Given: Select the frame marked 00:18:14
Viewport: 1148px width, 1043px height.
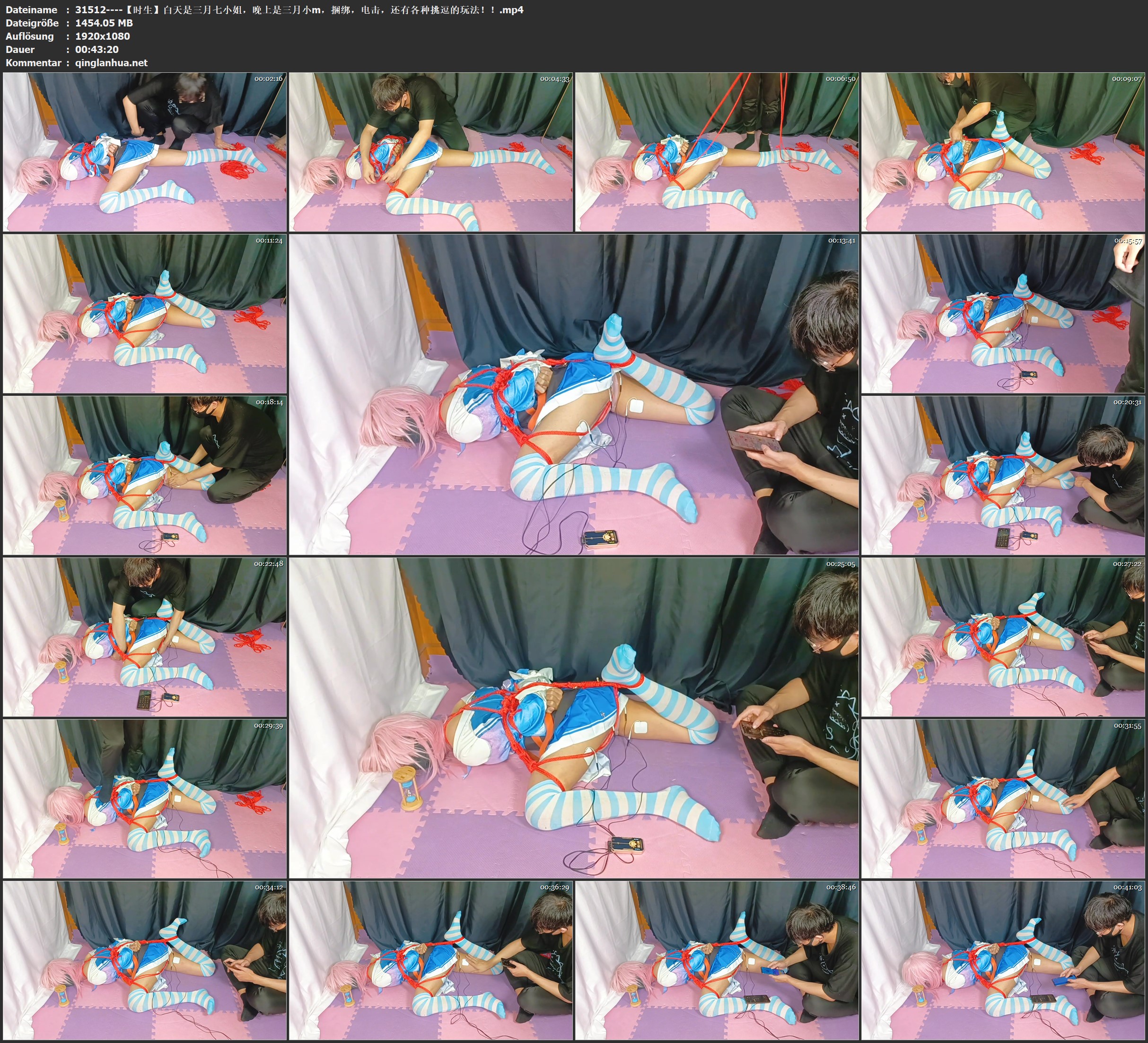Looking at the screenshot, I should tap(145, 475).
